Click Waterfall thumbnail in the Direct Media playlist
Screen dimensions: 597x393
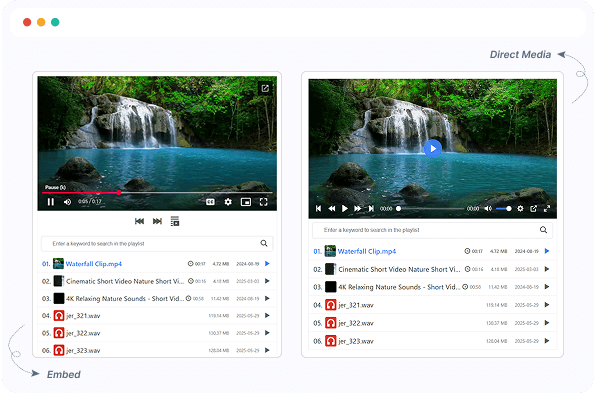tap(330, 251)
